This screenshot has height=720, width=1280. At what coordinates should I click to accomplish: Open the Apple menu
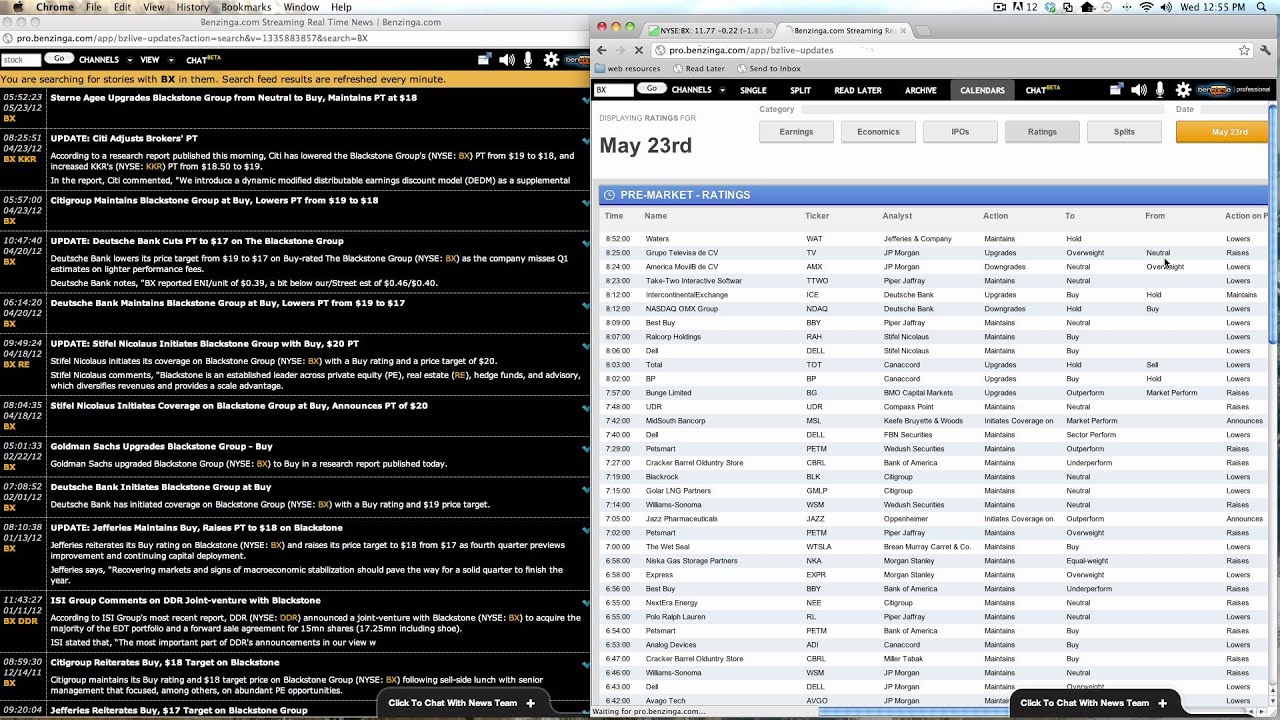(17, 7)
